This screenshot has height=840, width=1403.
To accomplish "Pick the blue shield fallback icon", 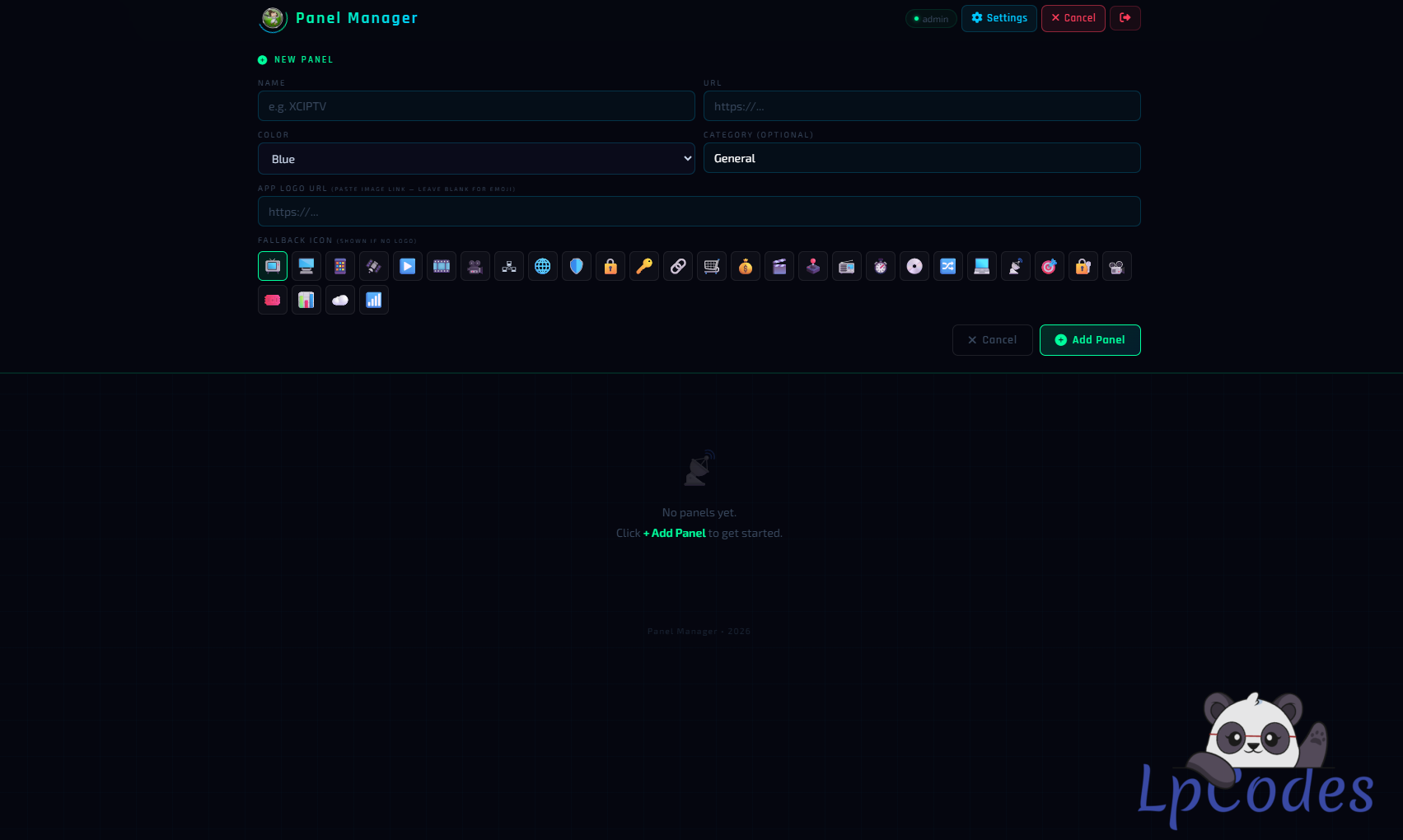I will [577, 266].
